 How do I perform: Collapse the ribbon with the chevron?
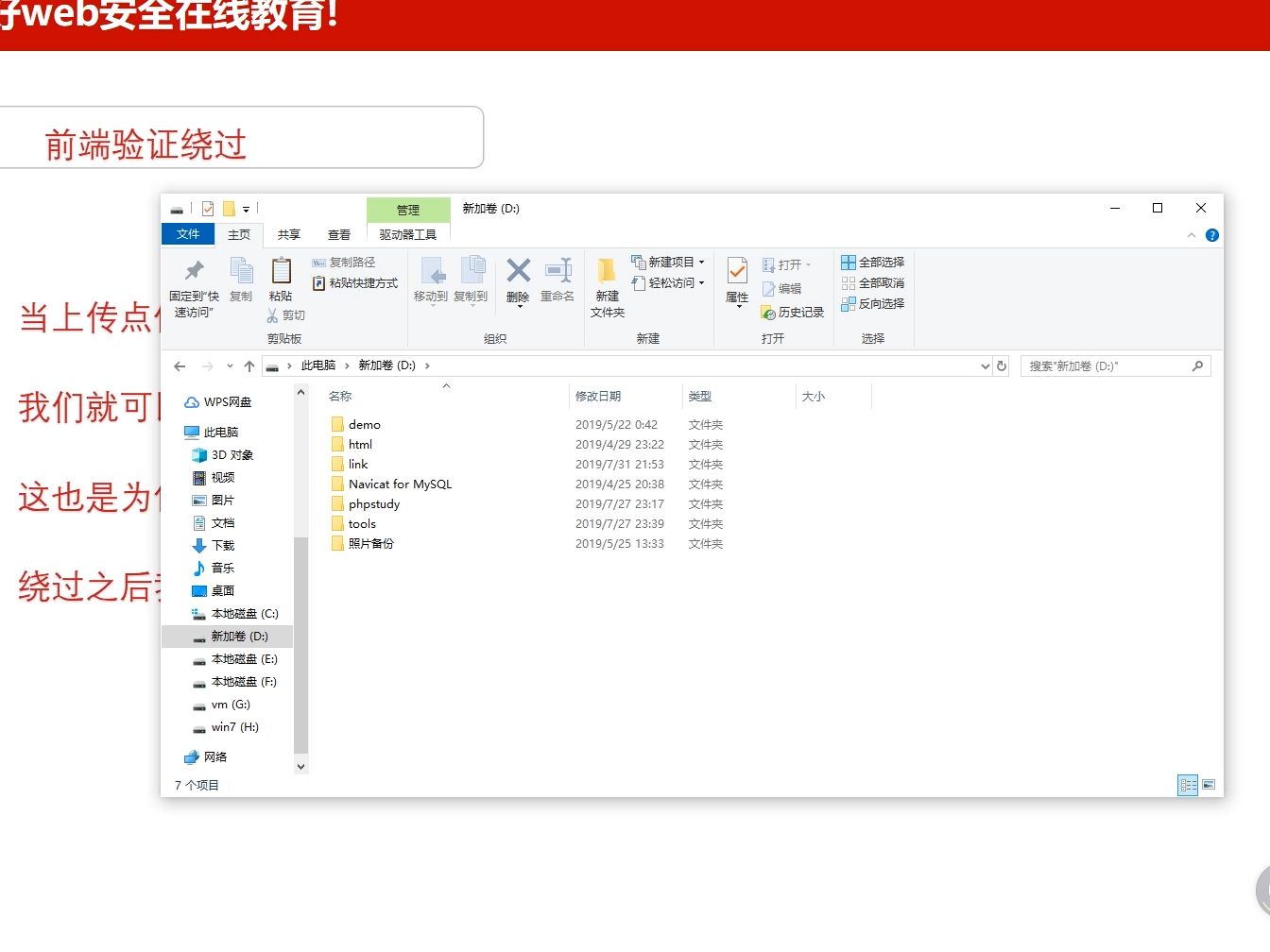1192,235
